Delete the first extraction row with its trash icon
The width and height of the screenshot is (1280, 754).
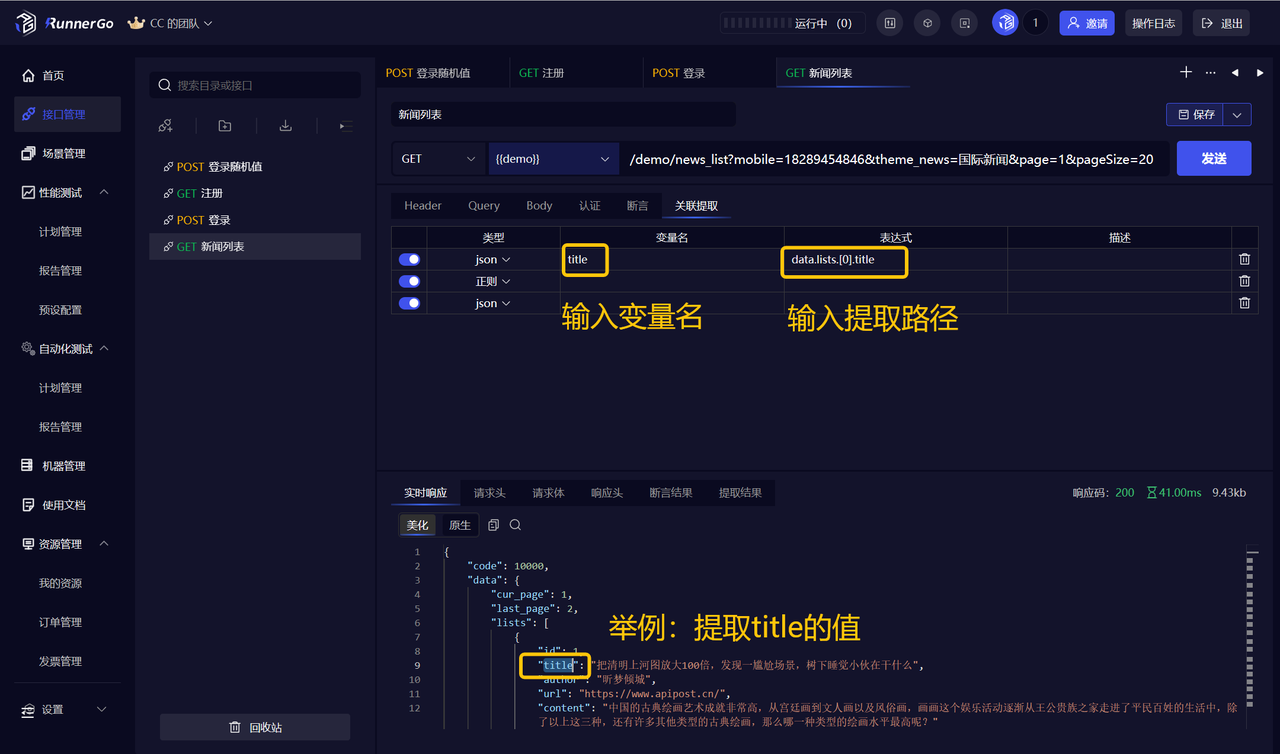tap(1244, 258)
